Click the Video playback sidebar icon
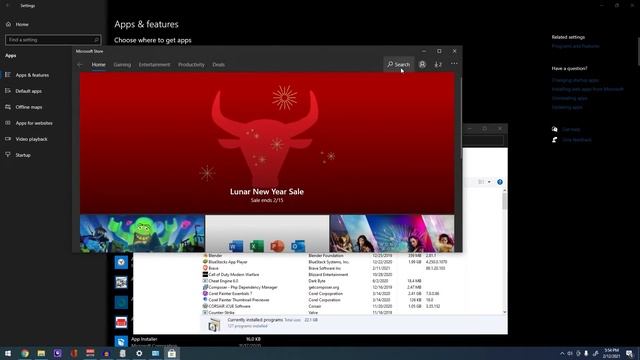Screen dimensions: 640x360 8,139
